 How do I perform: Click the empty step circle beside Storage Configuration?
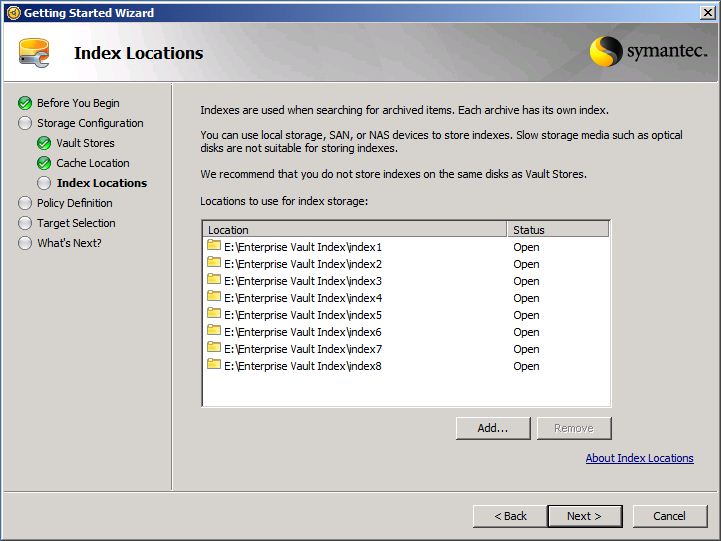(25, 123)
